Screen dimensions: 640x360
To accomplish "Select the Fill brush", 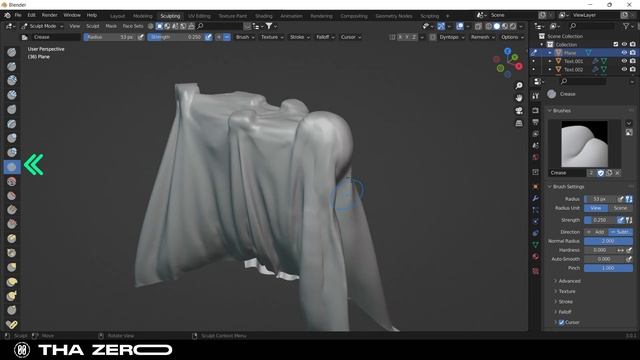I will pos(12,210).
